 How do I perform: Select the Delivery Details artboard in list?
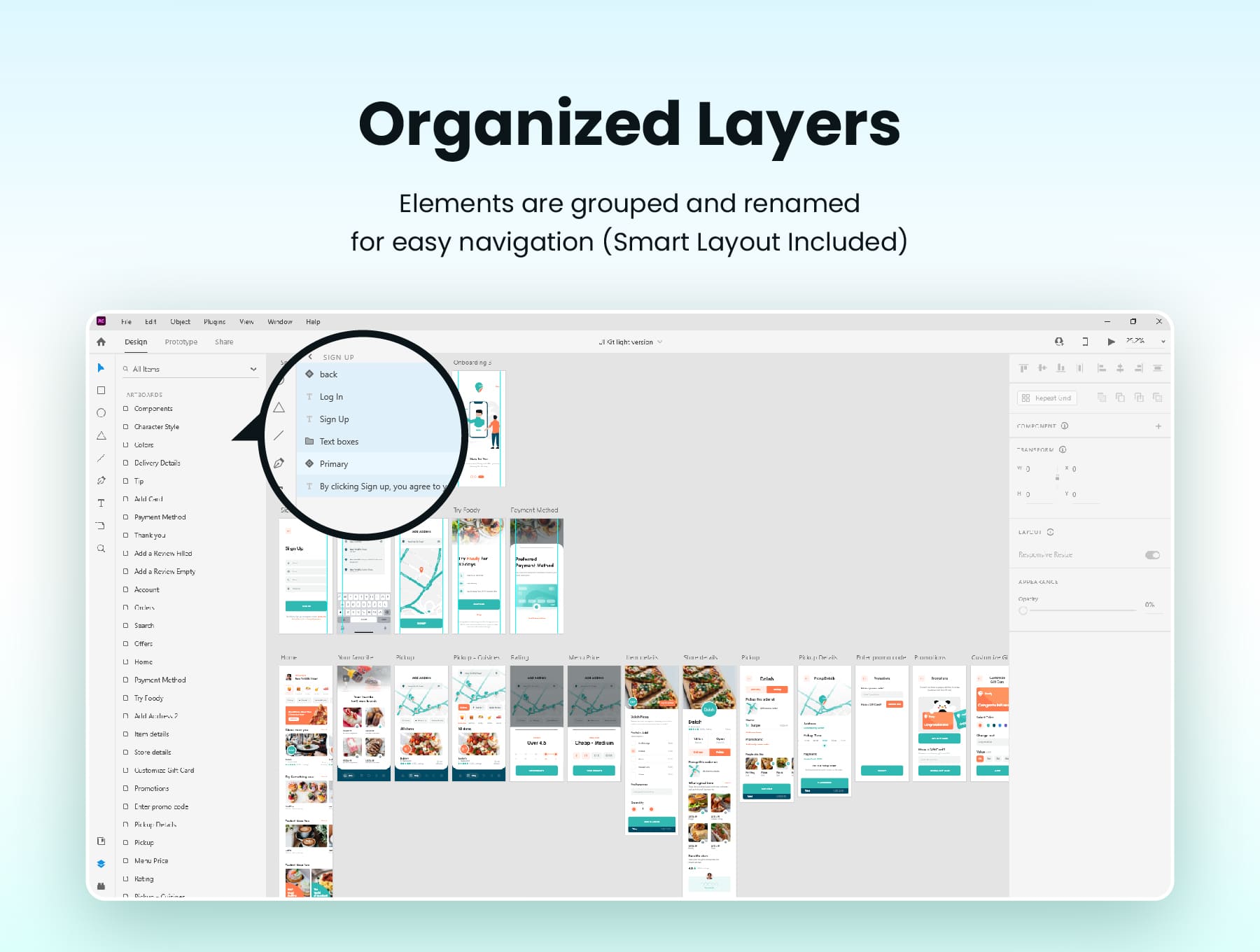[x=157, y=463]
